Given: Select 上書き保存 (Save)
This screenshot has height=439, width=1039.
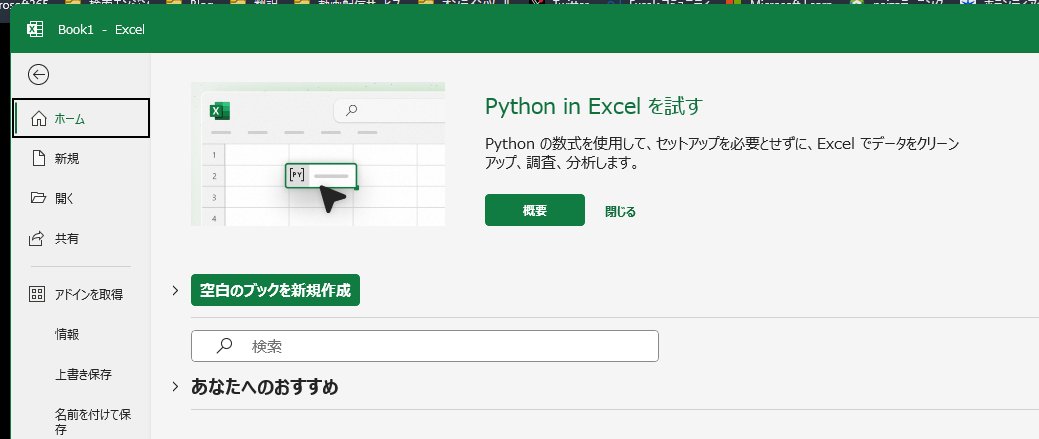Looking at the screenshot, I should 81,375.
